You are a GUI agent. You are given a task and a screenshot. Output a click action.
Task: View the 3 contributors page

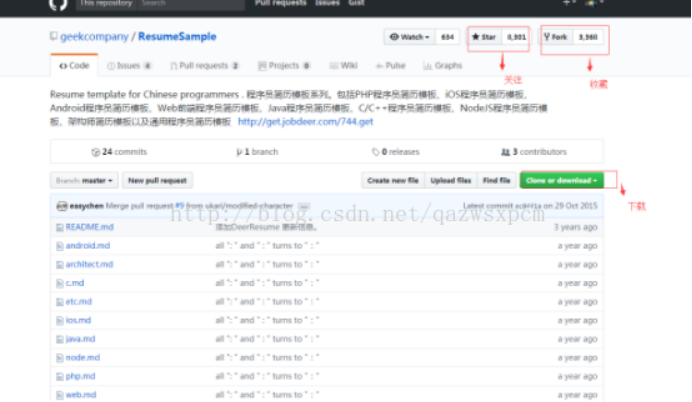534,152
